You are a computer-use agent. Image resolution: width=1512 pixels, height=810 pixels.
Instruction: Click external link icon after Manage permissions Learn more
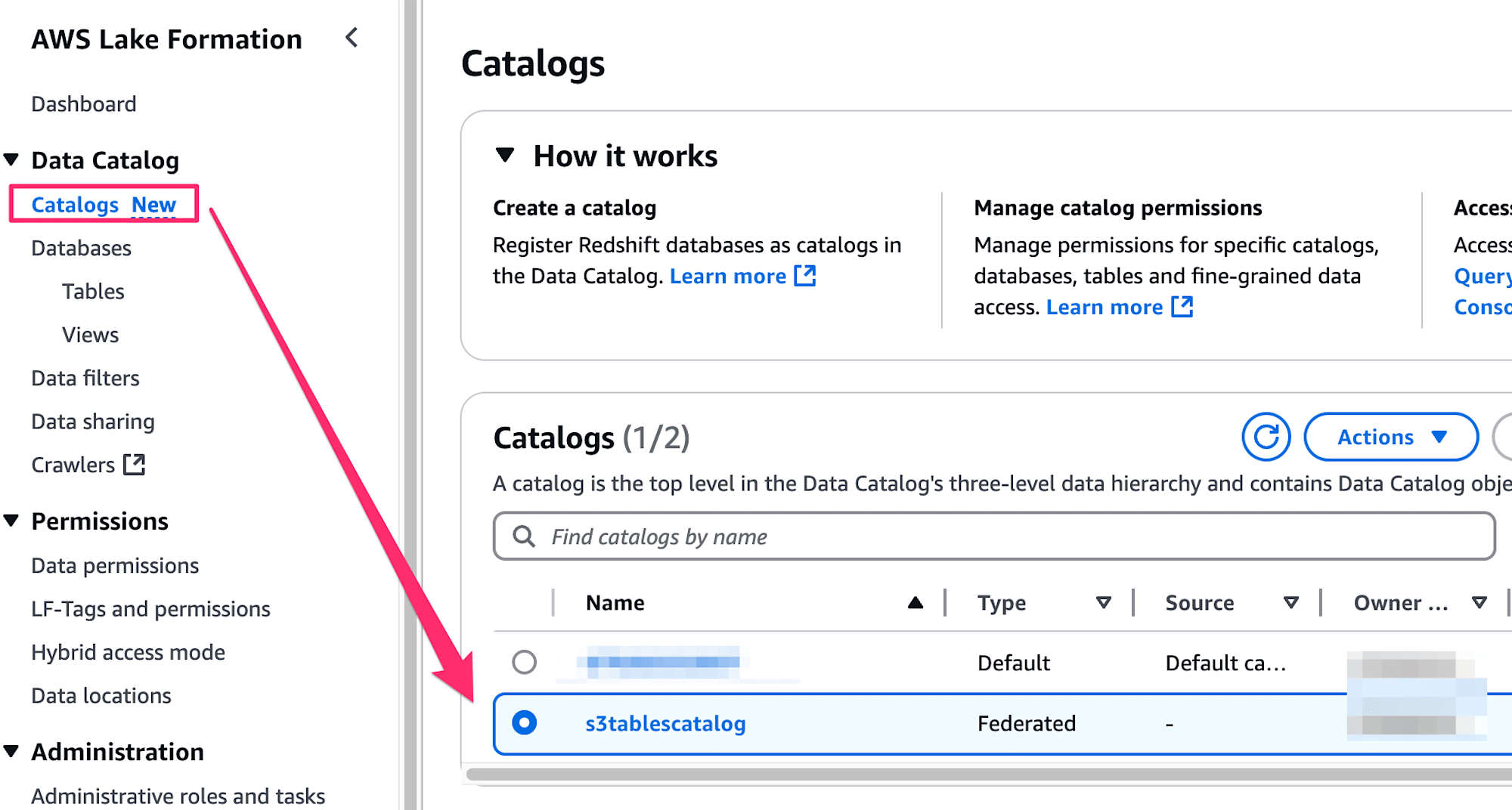(x=1182, y=307)
